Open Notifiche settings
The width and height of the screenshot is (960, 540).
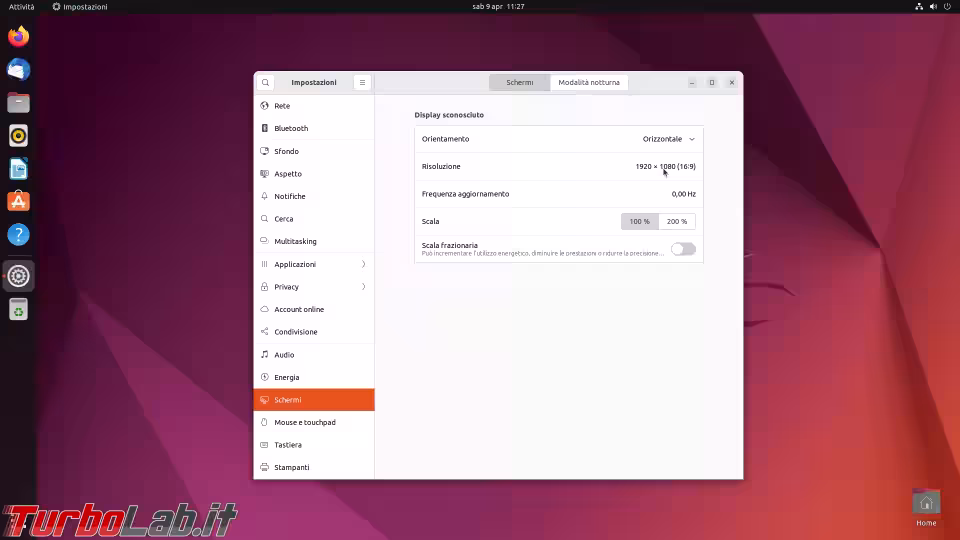click(314, 197)
